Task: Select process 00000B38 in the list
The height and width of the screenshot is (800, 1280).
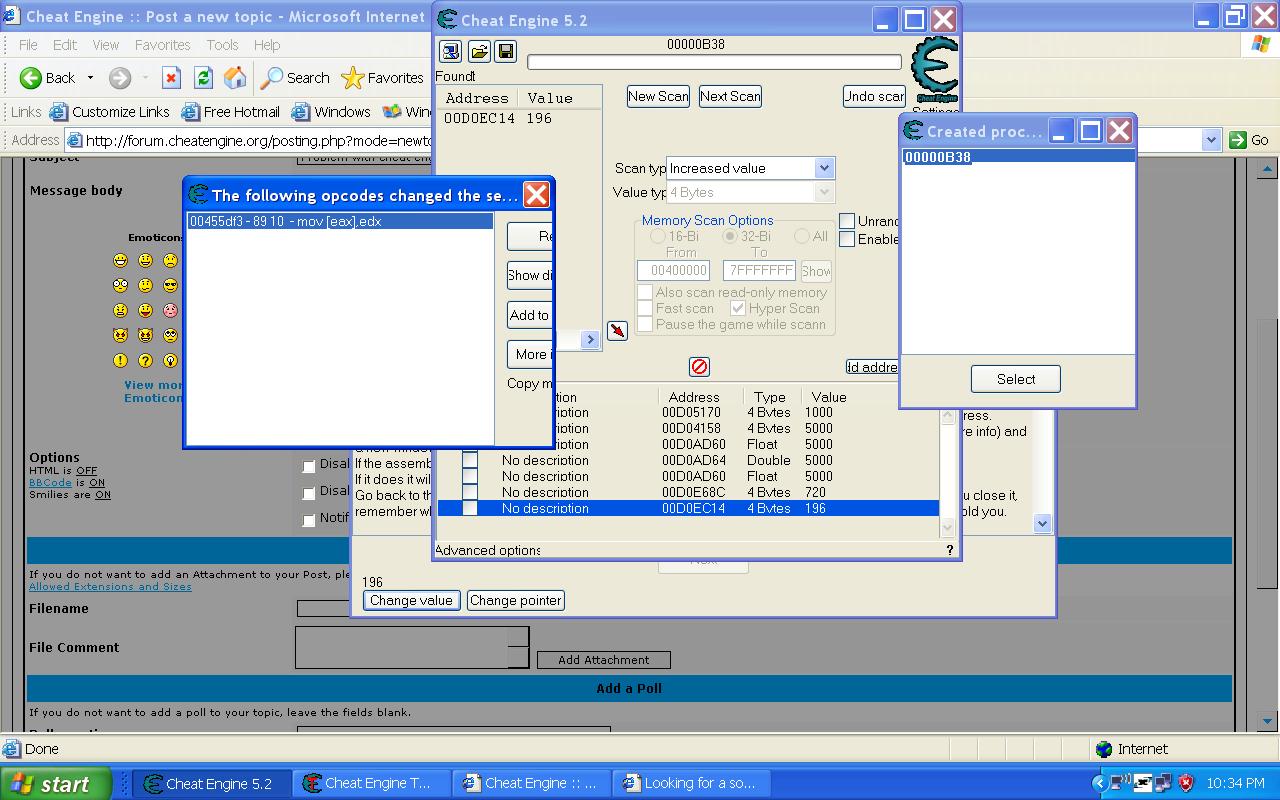Action: coord(938,157)
